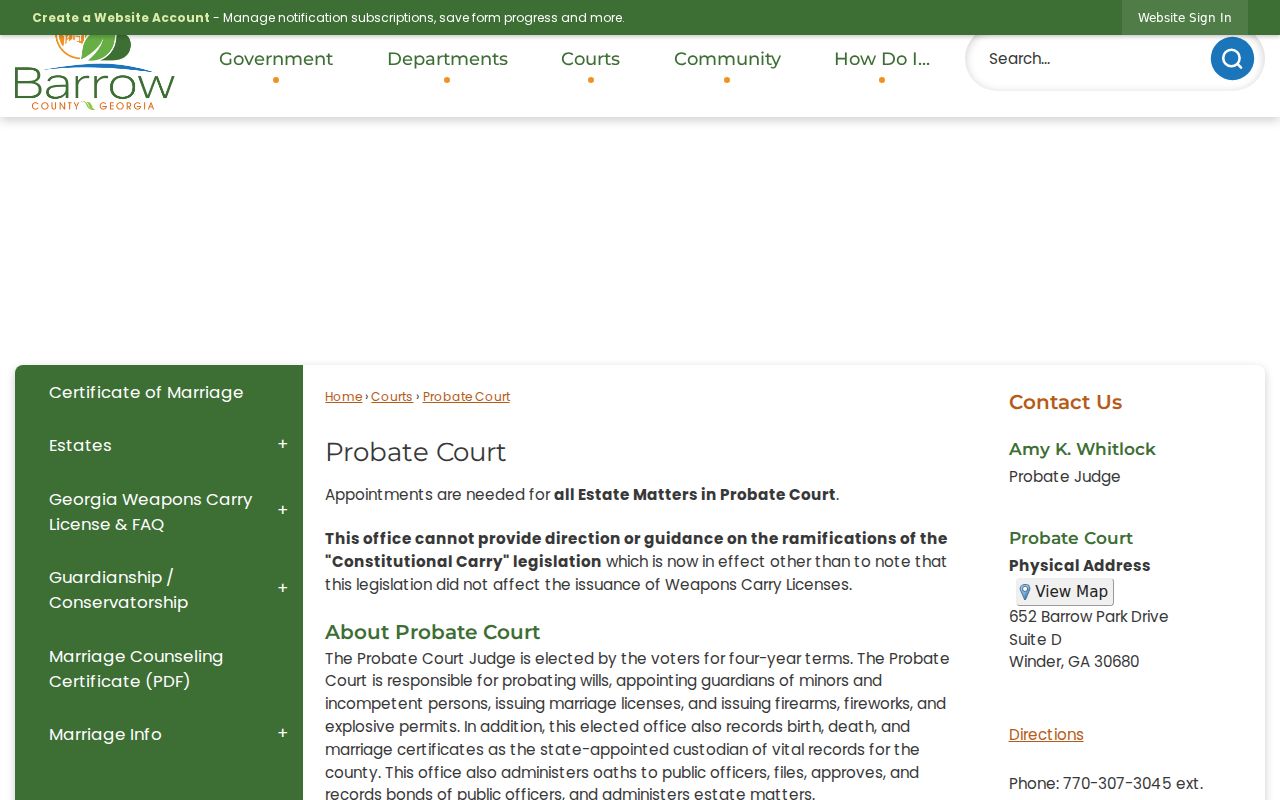Viewport: 1280px width, 800px height.
Task: Expand the Estates submenu
Action: 283,445
